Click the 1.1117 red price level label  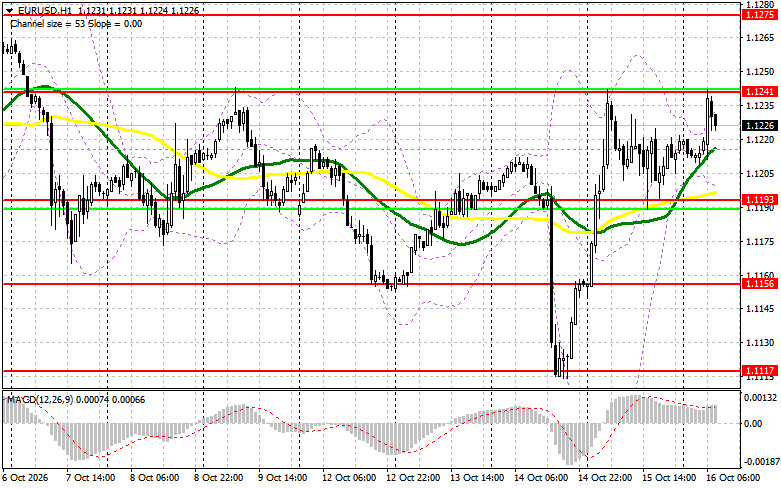[x=760, y=371]
